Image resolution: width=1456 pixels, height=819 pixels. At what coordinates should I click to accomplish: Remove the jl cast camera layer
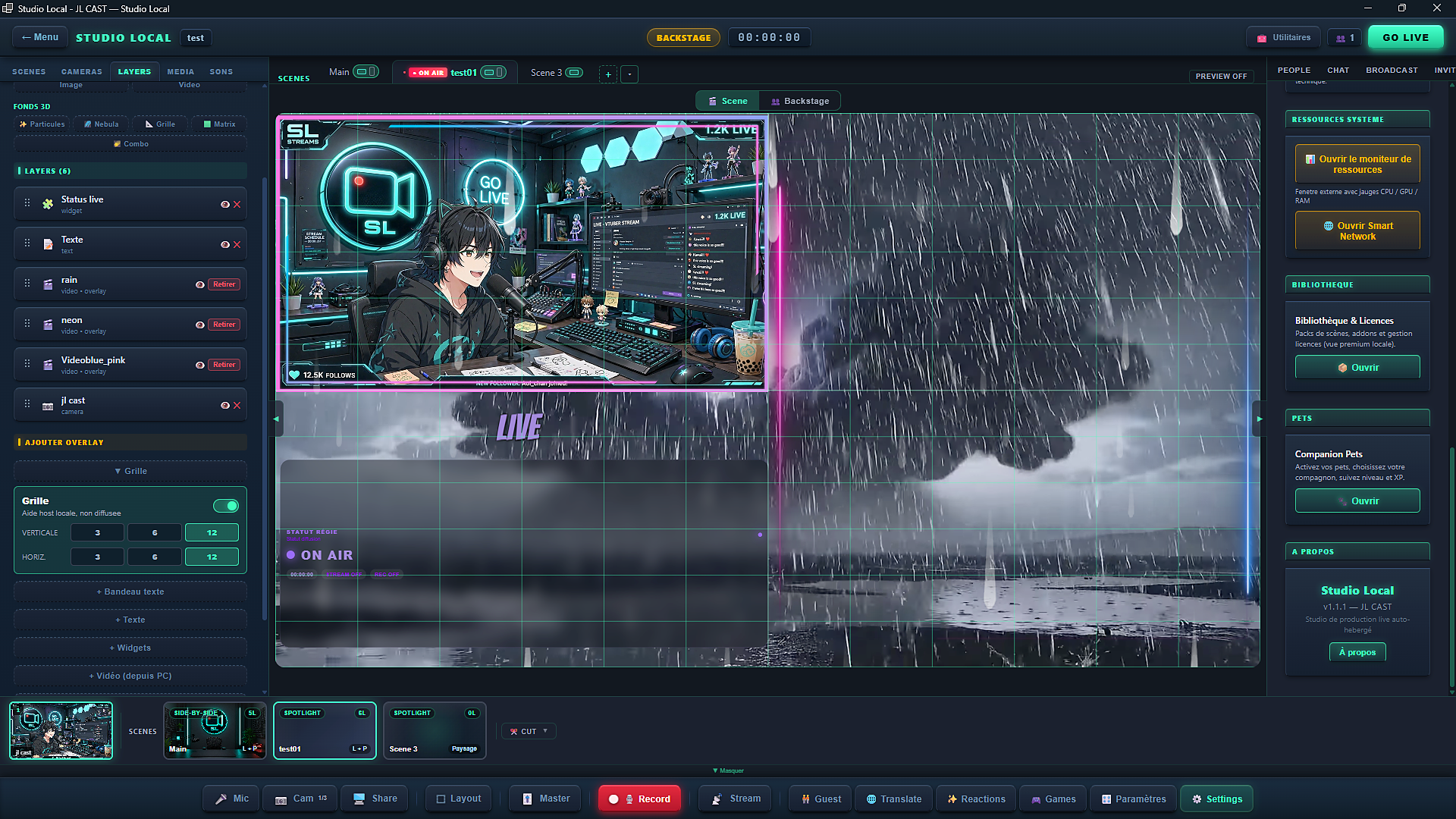click(237, 406)
